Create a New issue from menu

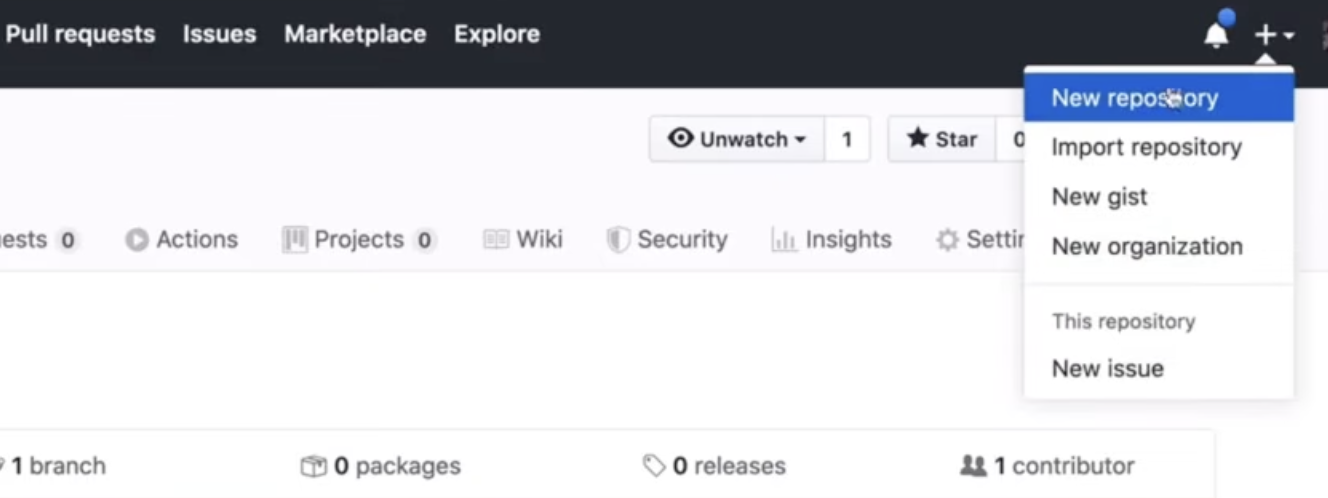[x=1107, y=368]
